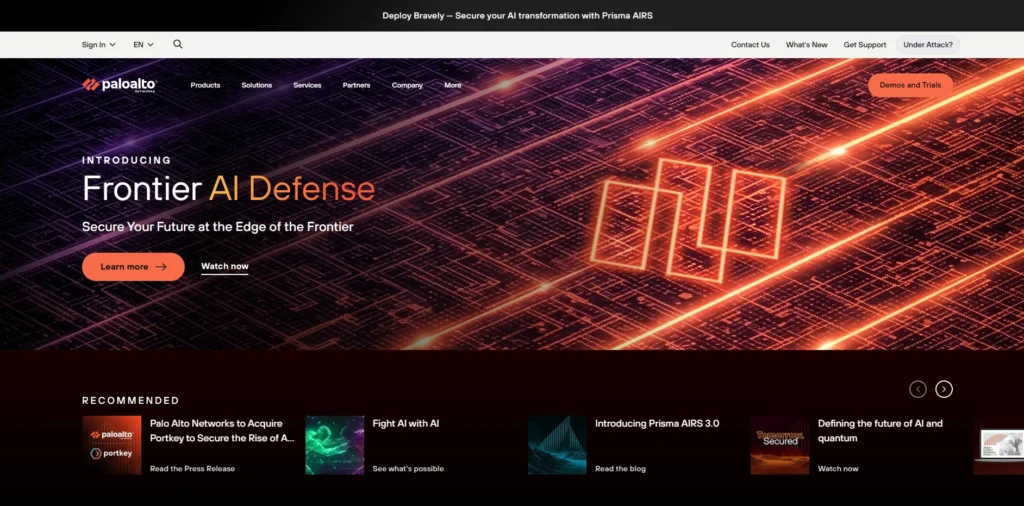Image resolution: width=1024 pixels, height=506 pixels.
Task: Open the Solutions menu
Action: pos(257,86)
